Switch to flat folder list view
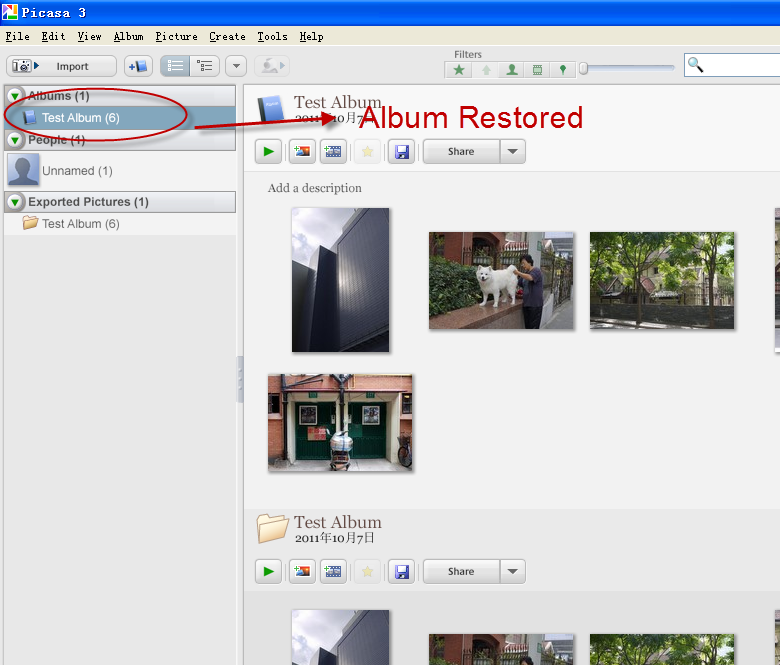 tap(175, 66)
